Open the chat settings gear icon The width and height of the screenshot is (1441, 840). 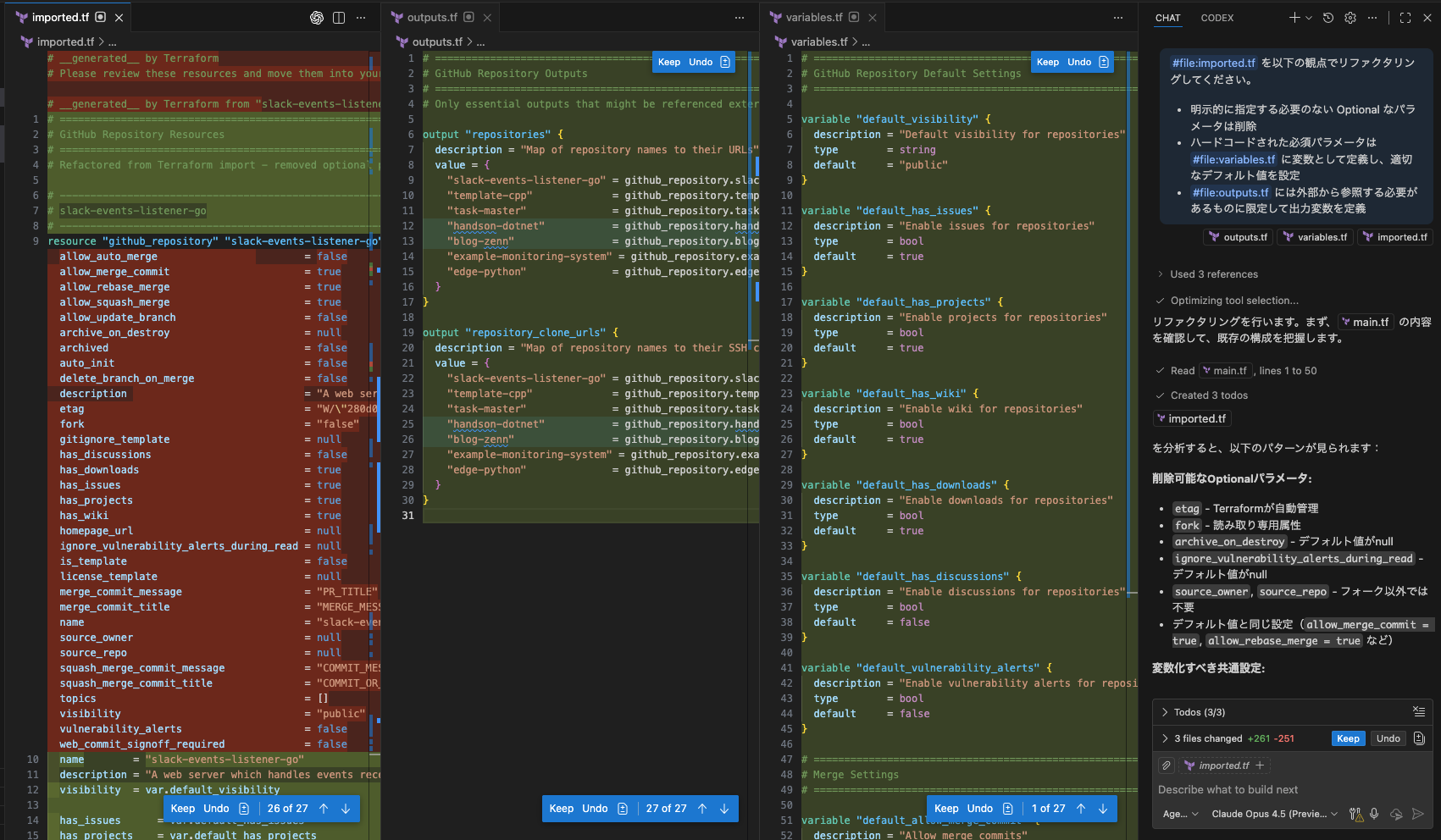tap(1350, 17)
